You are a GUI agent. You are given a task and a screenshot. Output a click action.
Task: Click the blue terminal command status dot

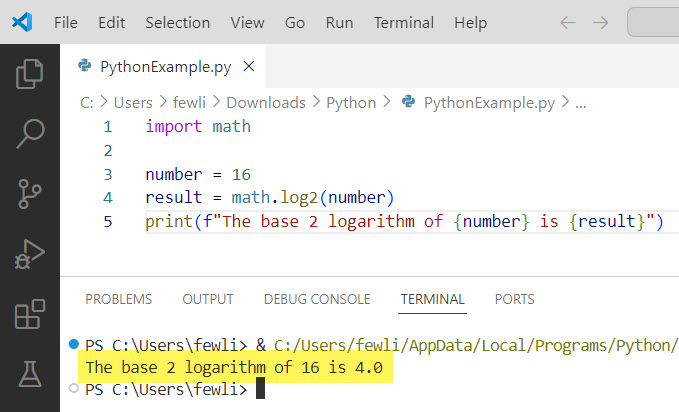pyautogui.click(x=74, y=344)
